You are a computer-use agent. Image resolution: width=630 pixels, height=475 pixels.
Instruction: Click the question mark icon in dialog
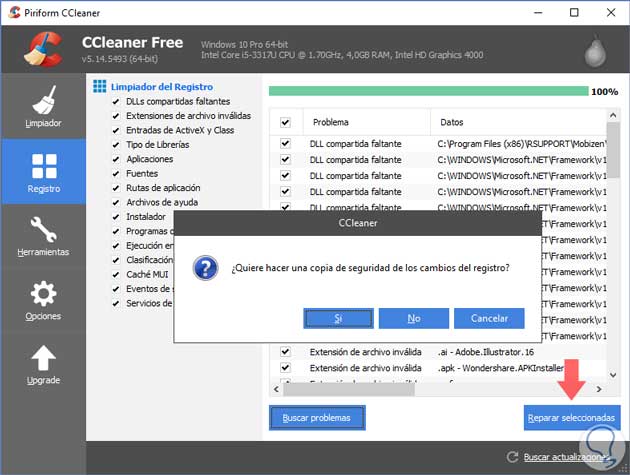pos(205,268)
